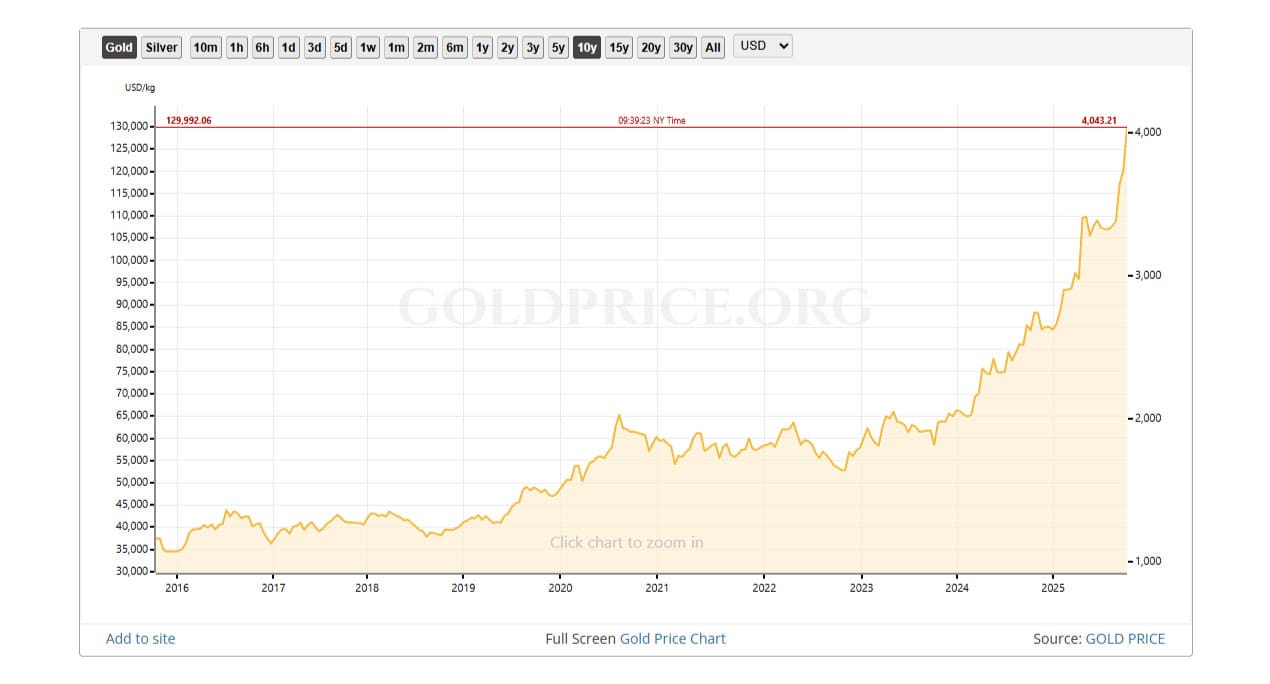This screenshot has height=684, width=1270.
Task: Toggle the active 10y range
Action: click(x=586, y=47)
